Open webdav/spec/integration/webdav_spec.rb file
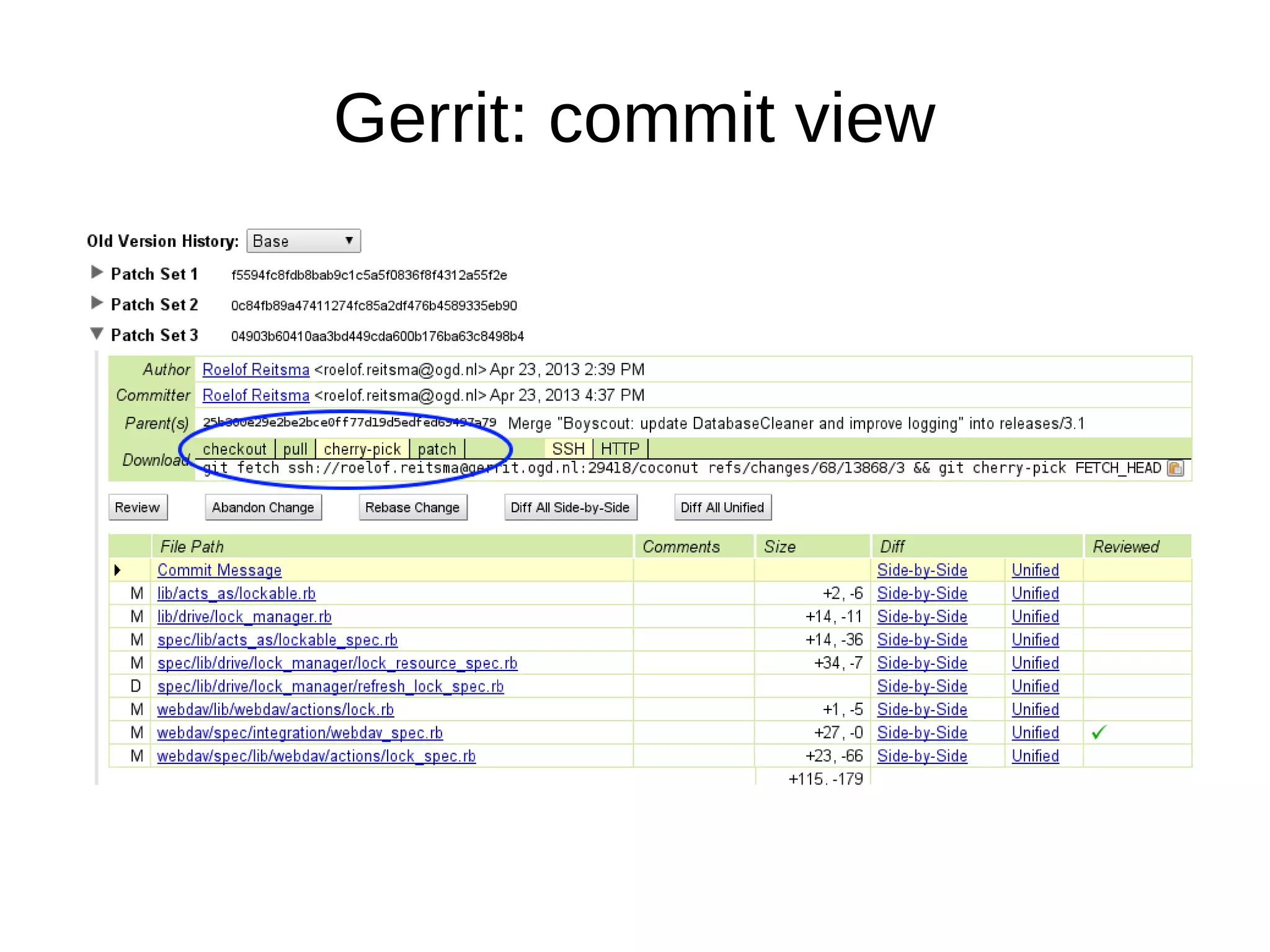Image resolution: width=1270 pixels, height=952 pixels. [300, 732]
